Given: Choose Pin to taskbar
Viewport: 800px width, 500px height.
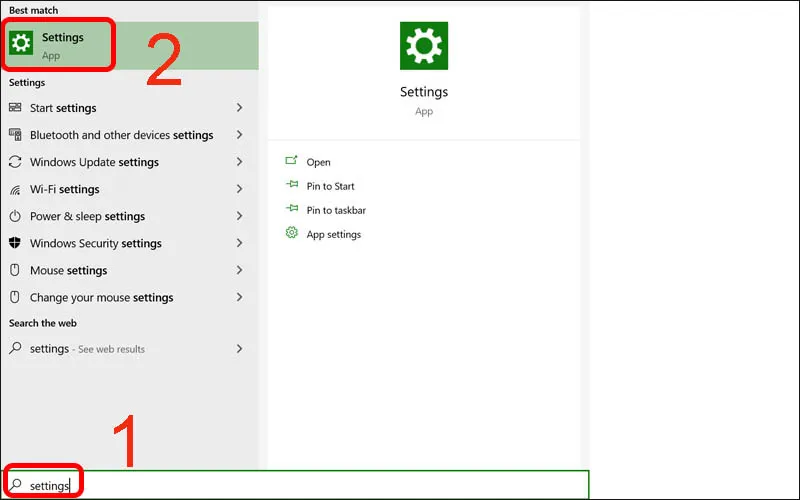Looking at the screenshot, I should point(336,210).
